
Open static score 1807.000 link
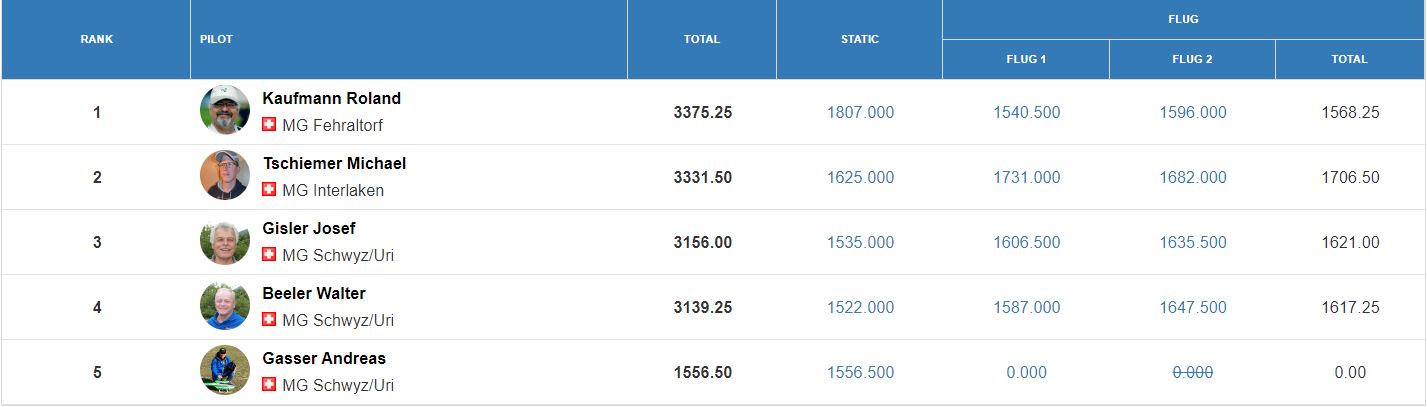coord(860,113)
